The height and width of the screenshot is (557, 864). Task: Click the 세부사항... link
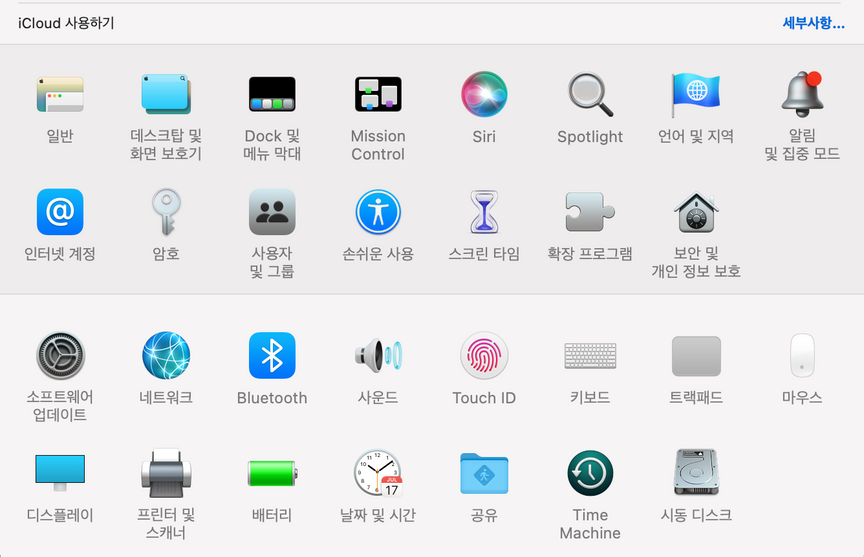point(813,23)
